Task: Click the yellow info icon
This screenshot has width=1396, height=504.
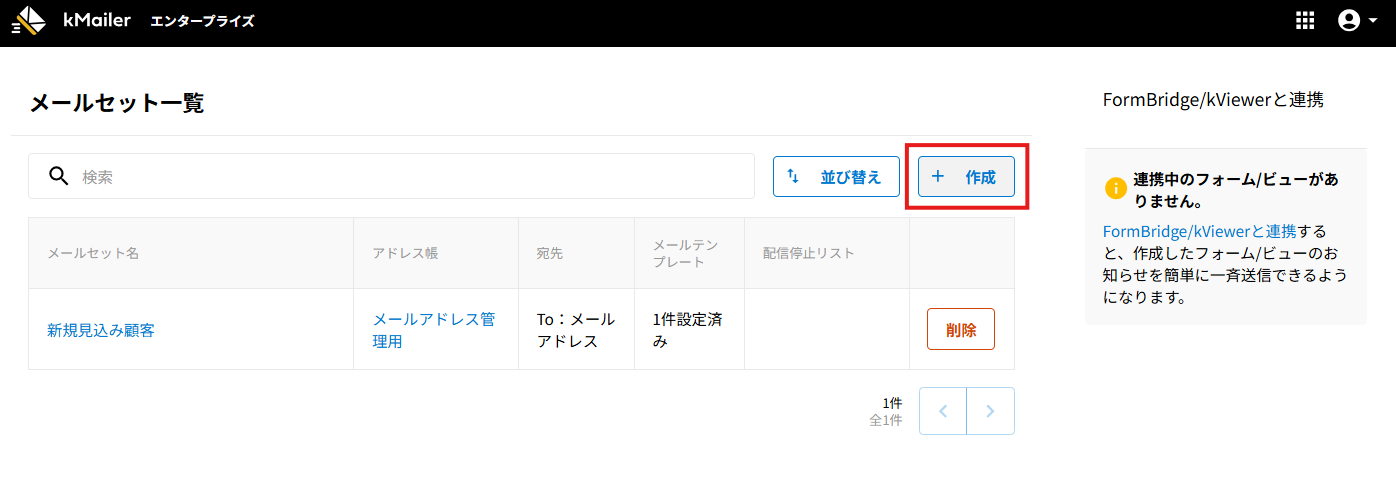Action: pos(1115,188)
